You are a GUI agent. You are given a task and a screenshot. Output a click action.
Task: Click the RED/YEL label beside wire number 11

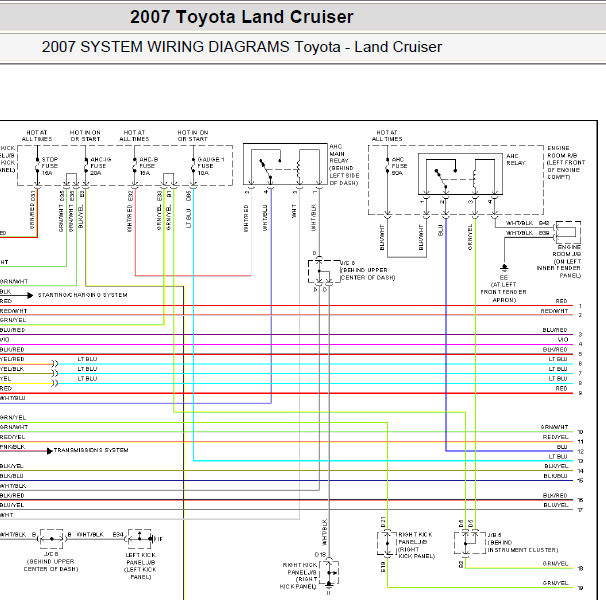point(555,437)
